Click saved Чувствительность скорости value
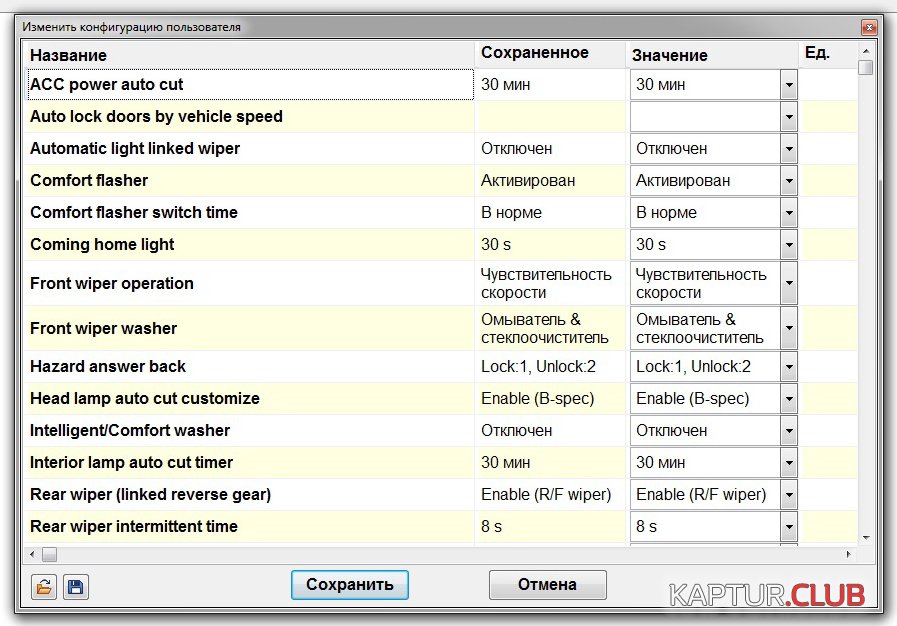Viewport: 897px width, 626px height. coord(546,283)
